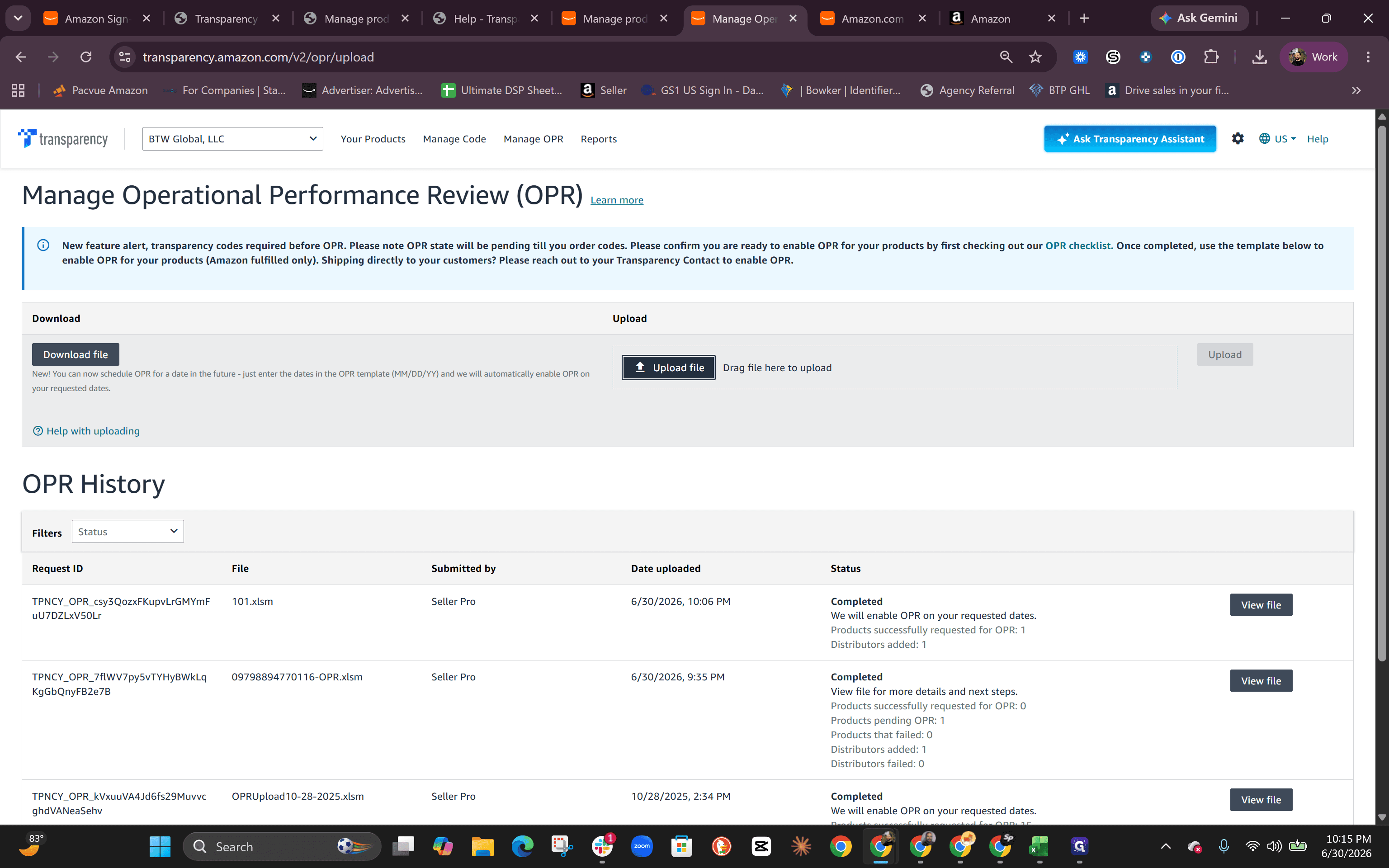Open the Windows Start menu
This screenshot has width=1389, height=868.
click(x=160, y=846)
